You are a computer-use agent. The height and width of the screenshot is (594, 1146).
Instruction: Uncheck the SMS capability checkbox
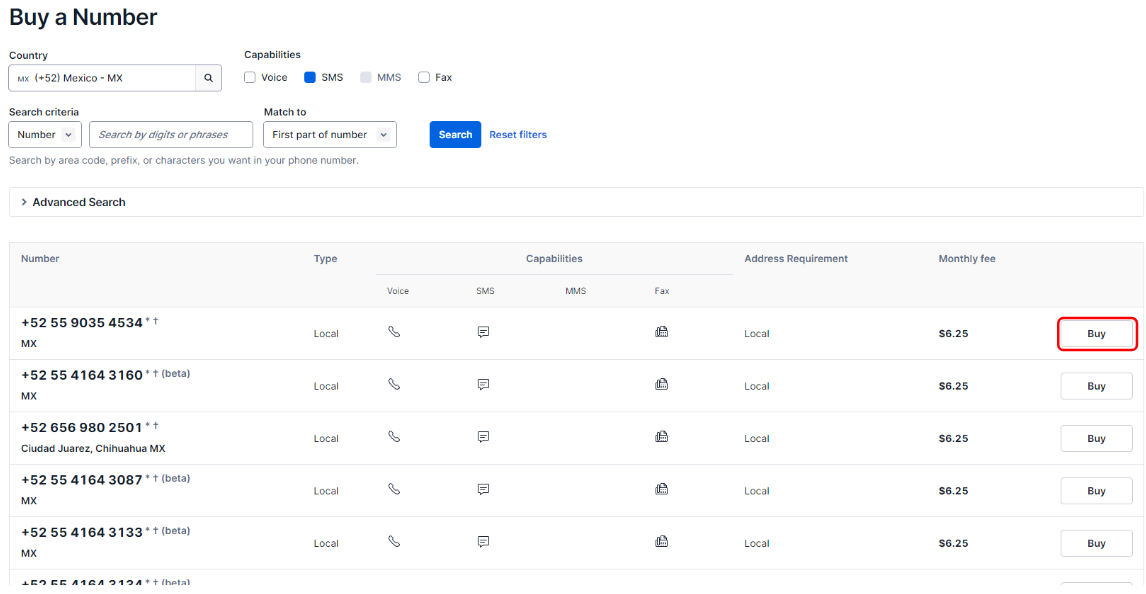(x=310, y=77)
